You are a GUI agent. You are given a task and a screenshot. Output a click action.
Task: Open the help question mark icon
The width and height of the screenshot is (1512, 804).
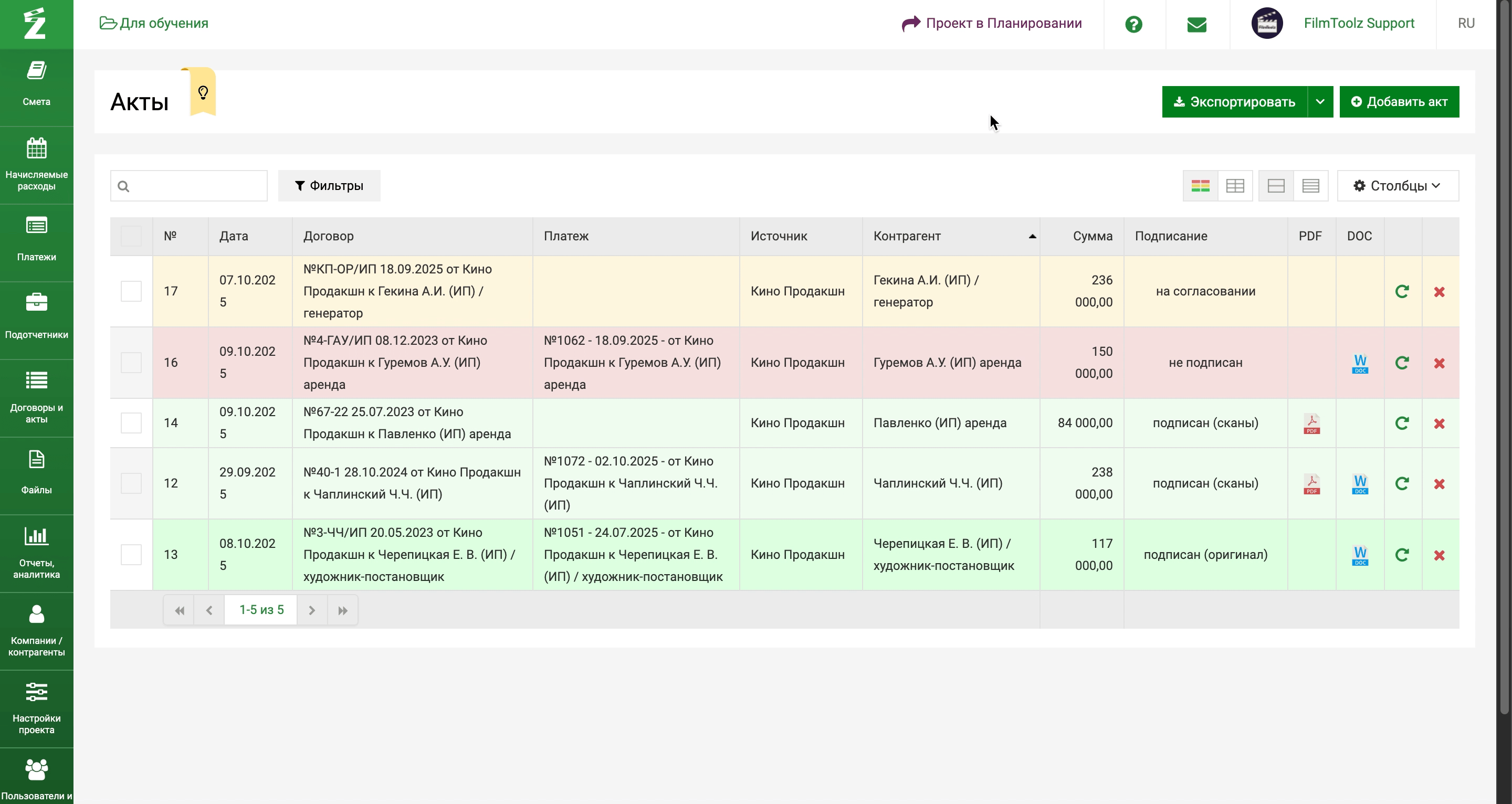1133,24
